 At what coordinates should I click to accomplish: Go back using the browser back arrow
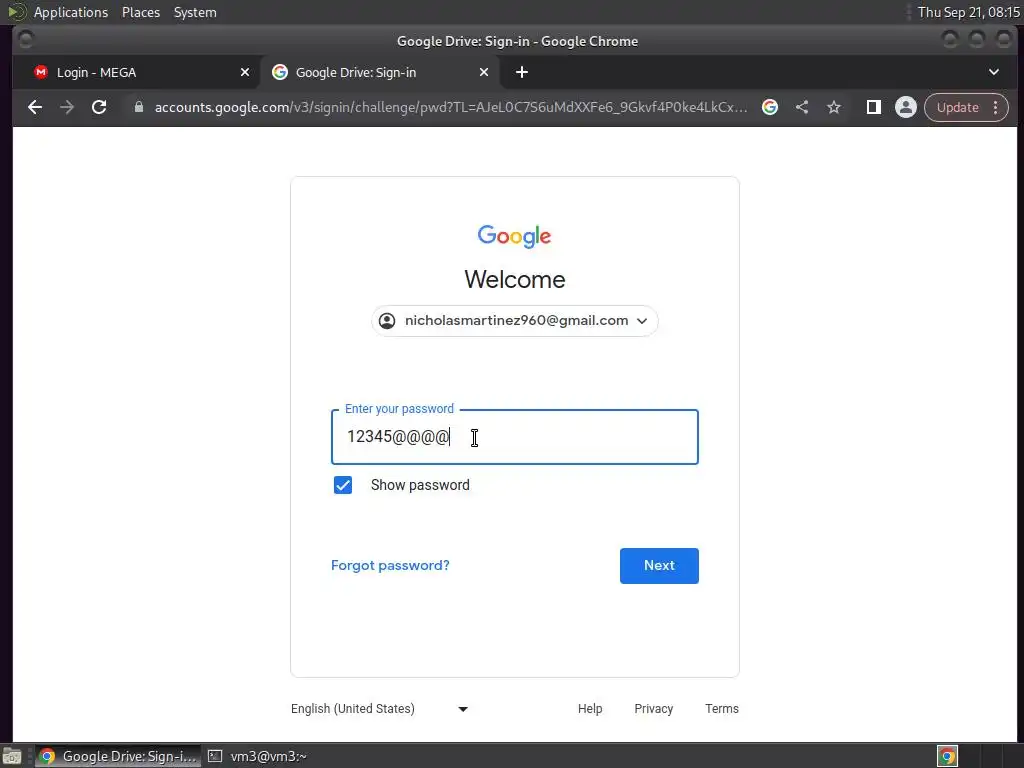35,107
